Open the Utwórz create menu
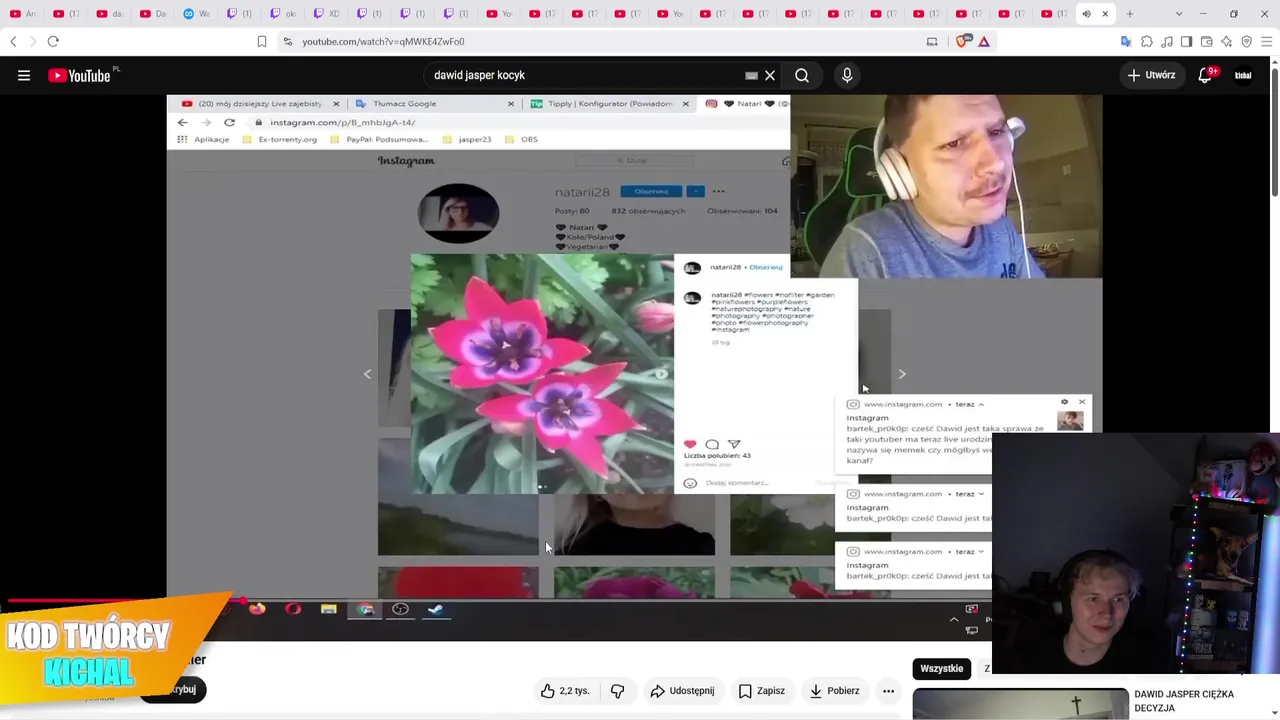The width and height of the screenshot is (1280, 720). tap(1151, 75)
